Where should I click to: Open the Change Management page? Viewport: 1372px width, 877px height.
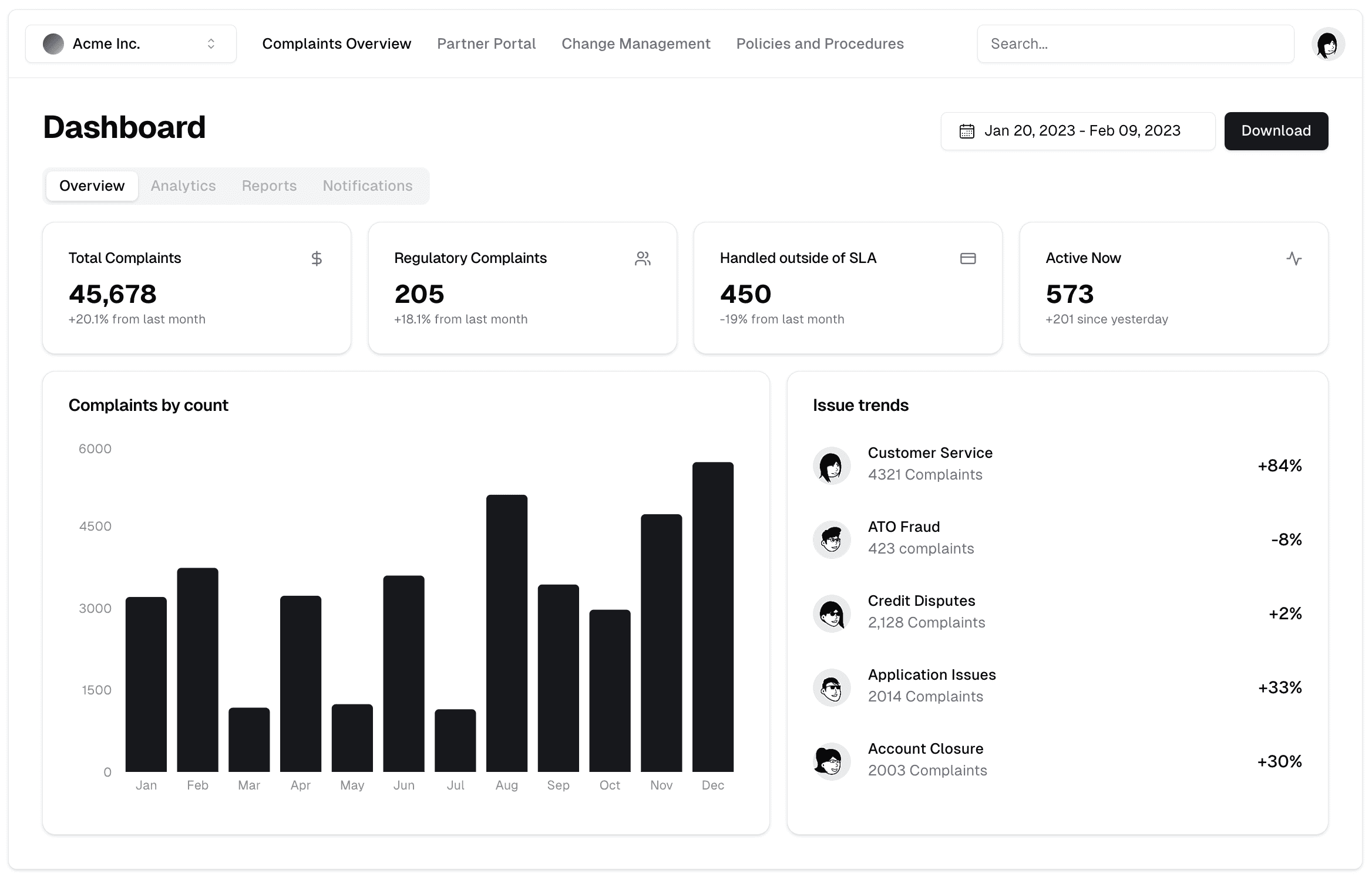[635, 44]
